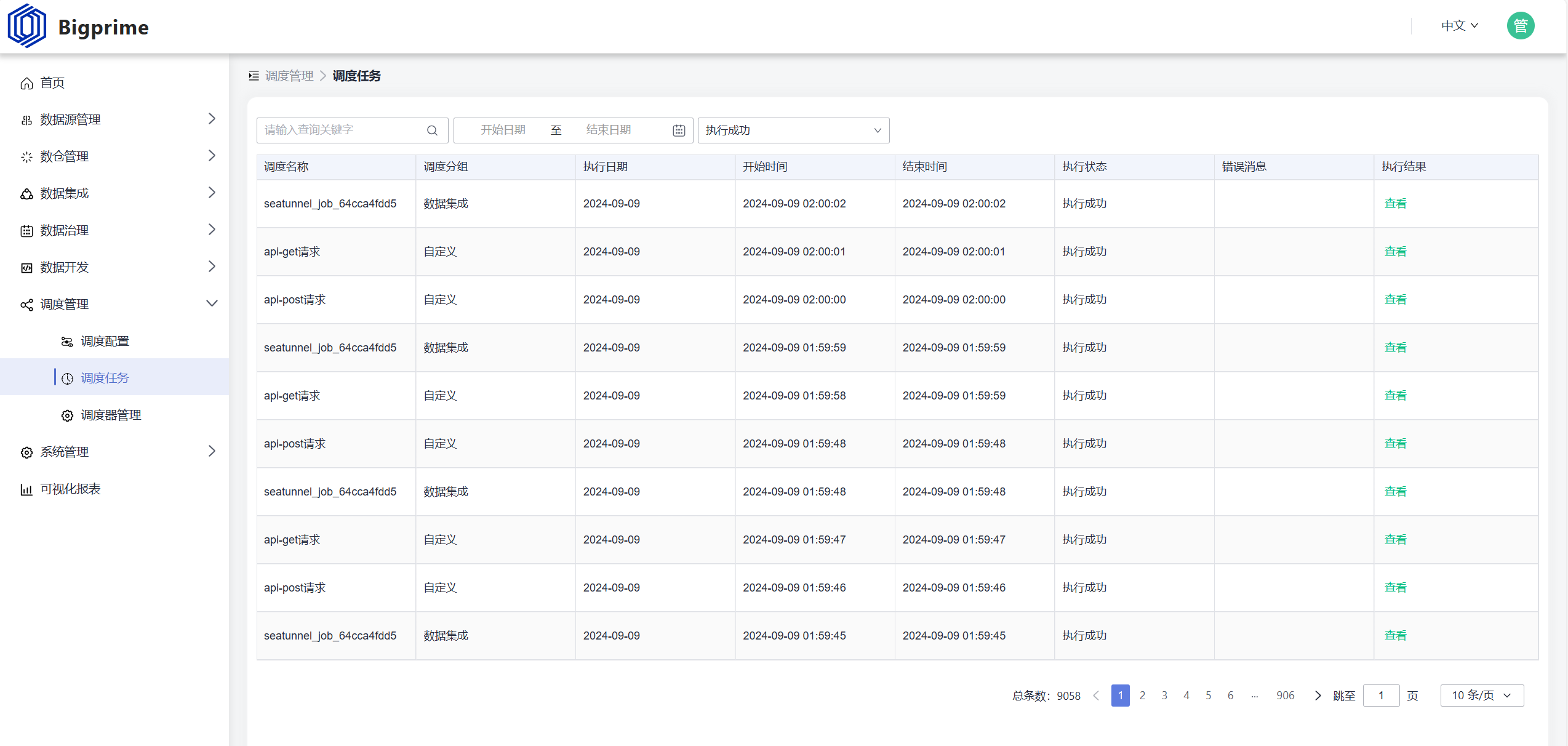Open the 10 条/页 page size dropdown
This screenshot has width=1568, height=746.
(1482, 696)
